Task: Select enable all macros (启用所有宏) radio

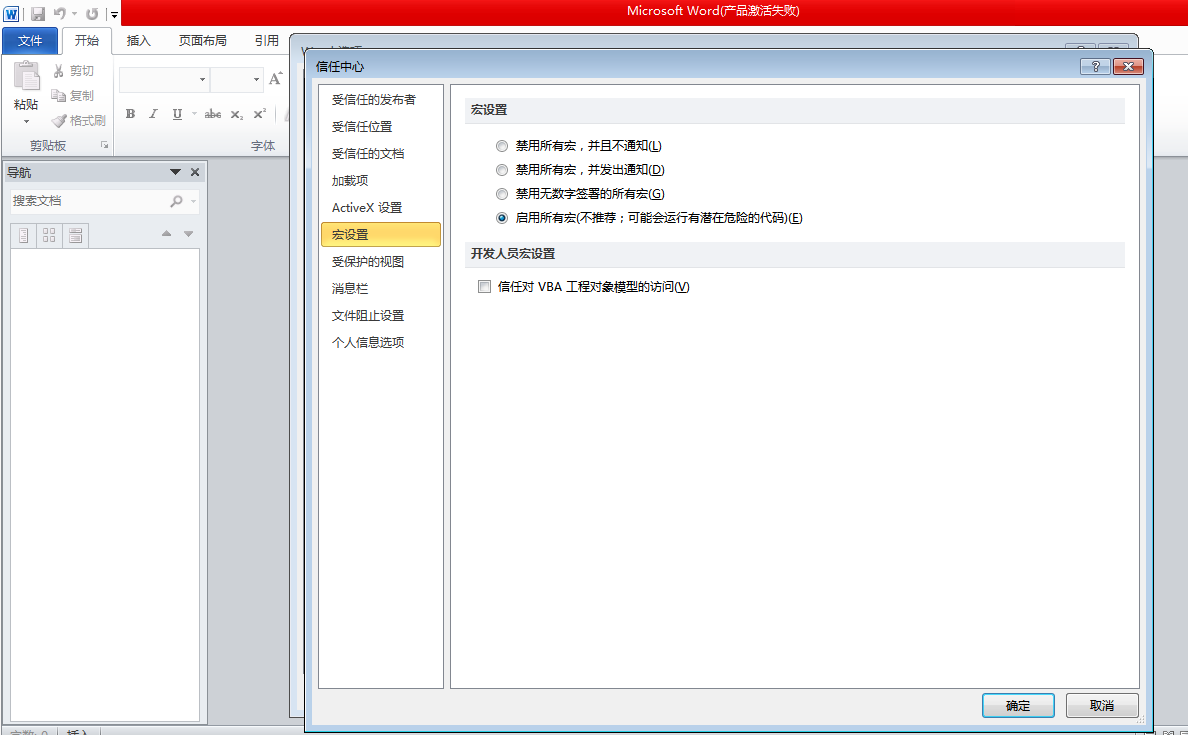Action: point(502,218)
